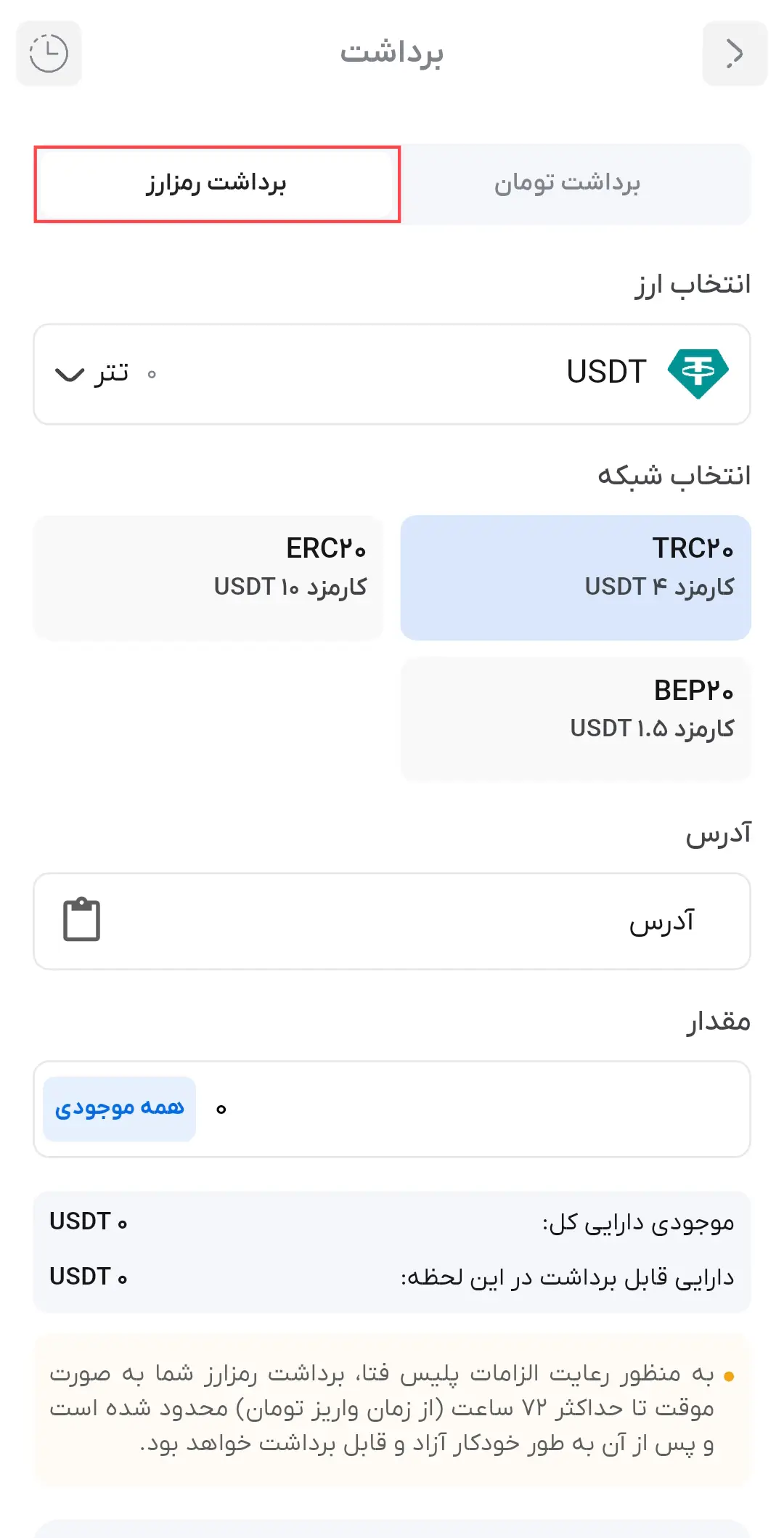Click the USDT symbol text in selector

pyautogui.click(x=606, y=373)
